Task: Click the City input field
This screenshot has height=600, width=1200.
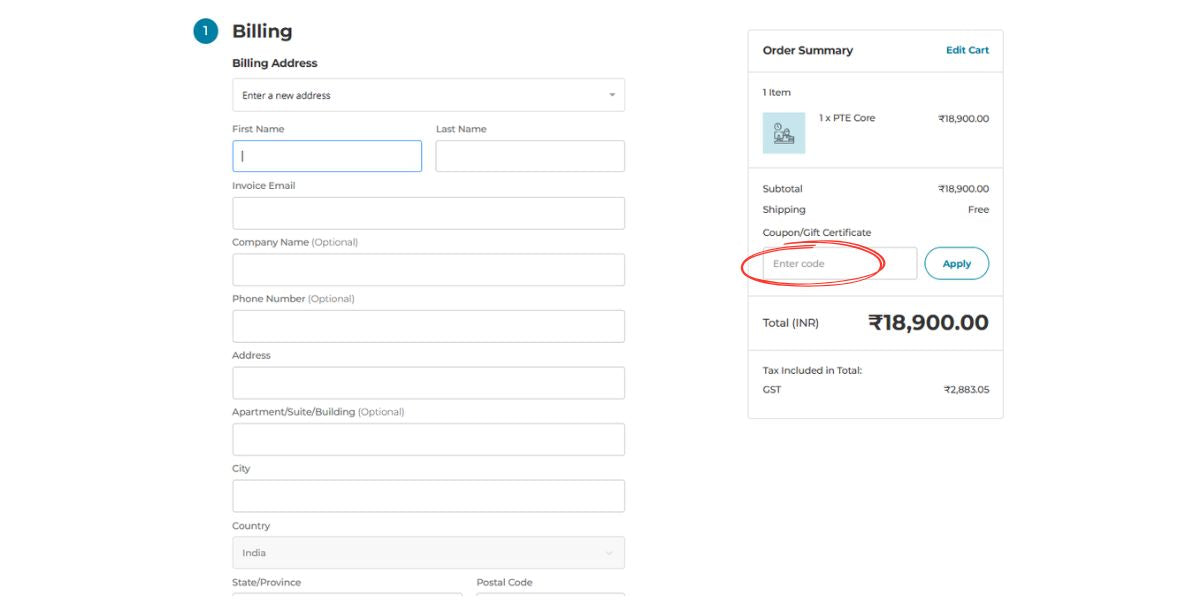Action: click(x=428, y=496)
